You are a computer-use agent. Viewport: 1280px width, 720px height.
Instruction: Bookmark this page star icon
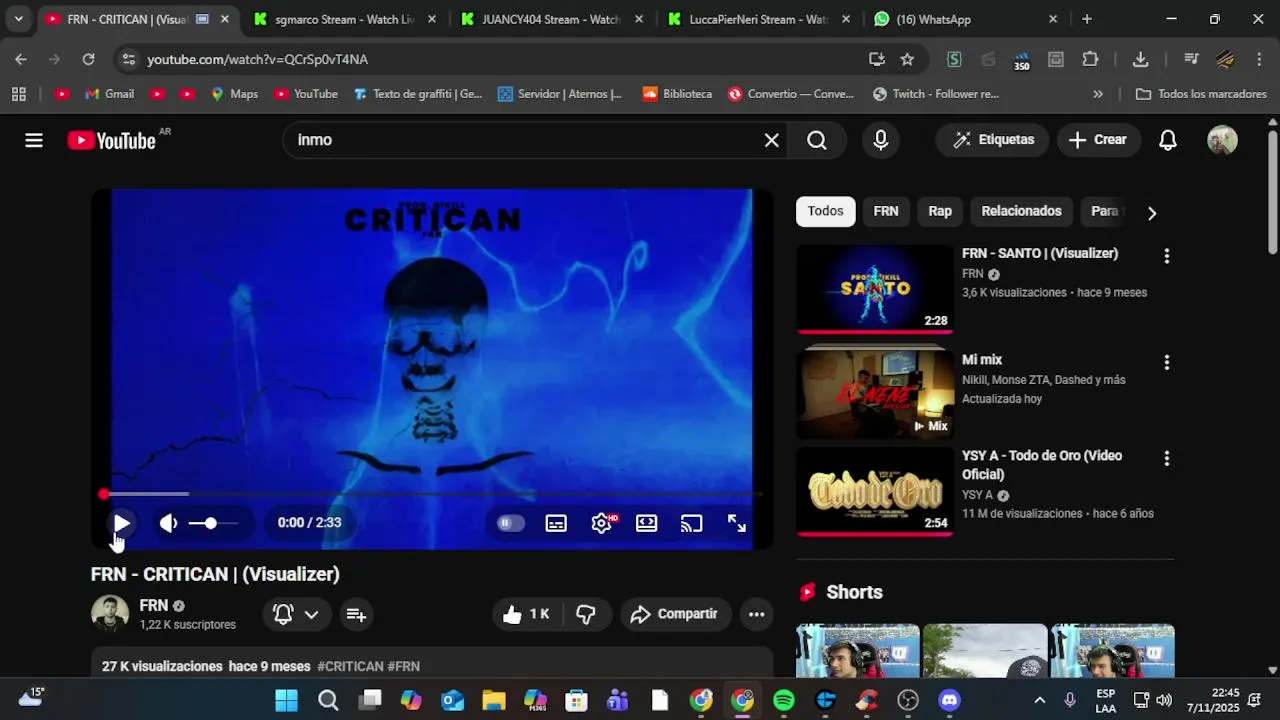pos(907,59)
